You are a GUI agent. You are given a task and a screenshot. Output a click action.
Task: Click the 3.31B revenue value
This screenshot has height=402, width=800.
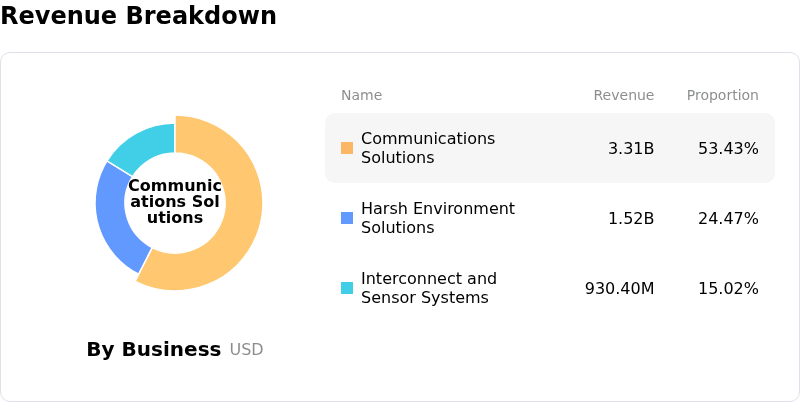tap(631, 149)
